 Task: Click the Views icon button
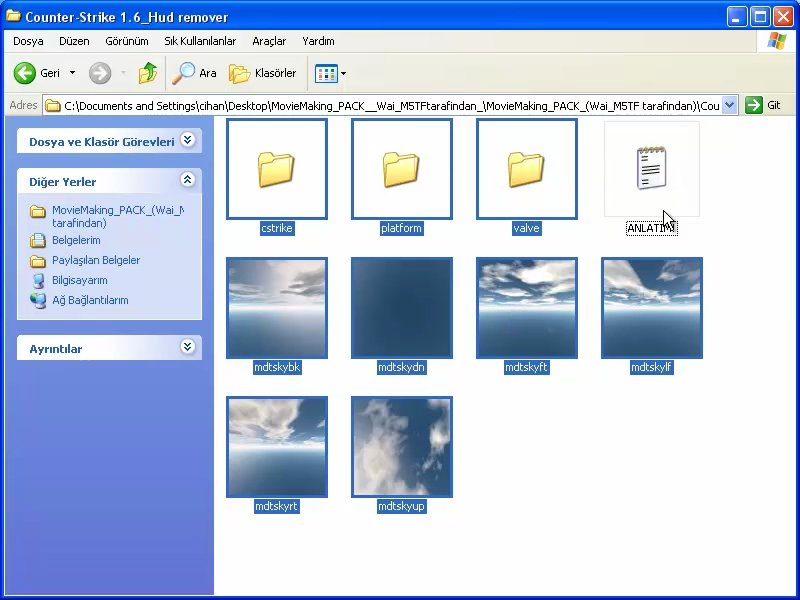point(327,73)
